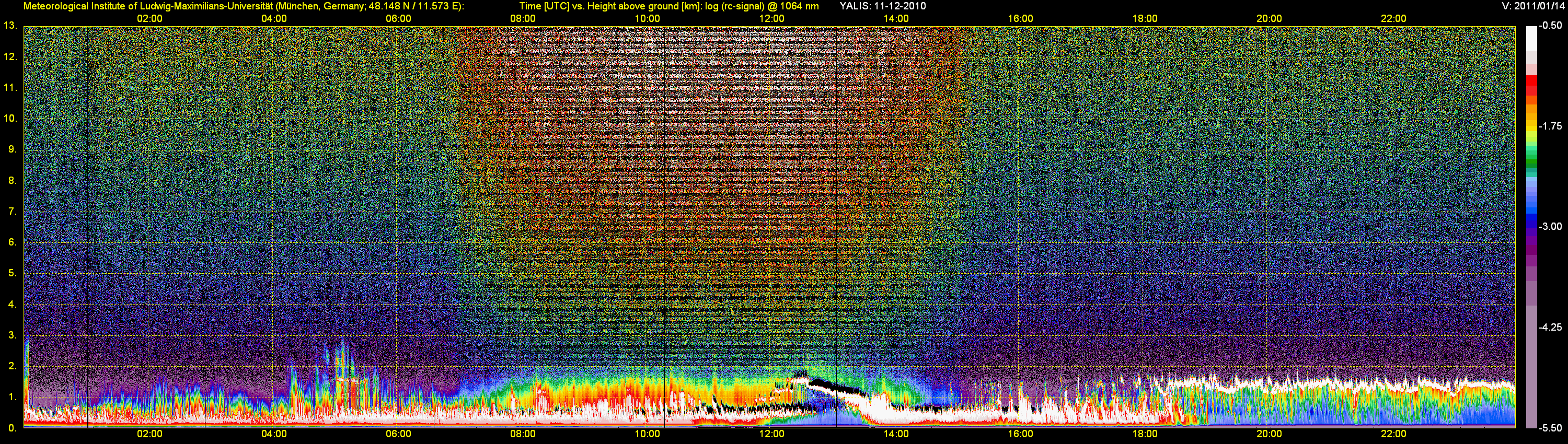Screen dimensions: 1568x444
Task: Click the 04:00 label on the bottom time axis
Action: (274, 434)
